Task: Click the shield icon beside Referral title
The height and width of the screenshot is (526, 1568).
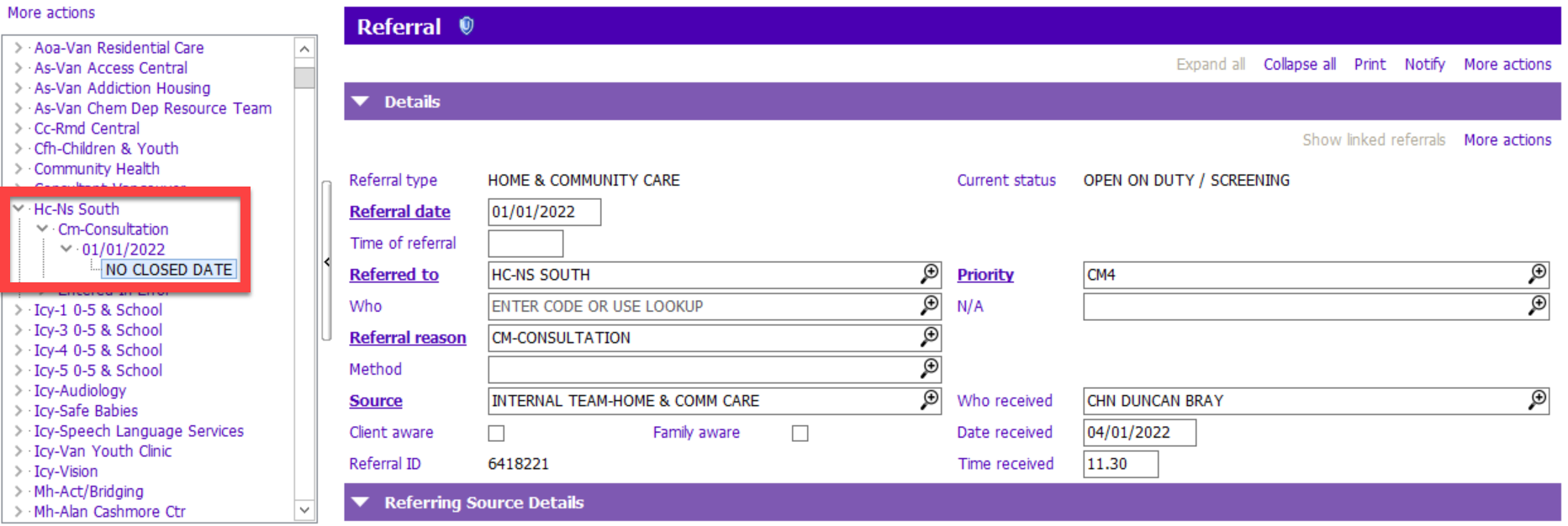Action: point(467,26)
